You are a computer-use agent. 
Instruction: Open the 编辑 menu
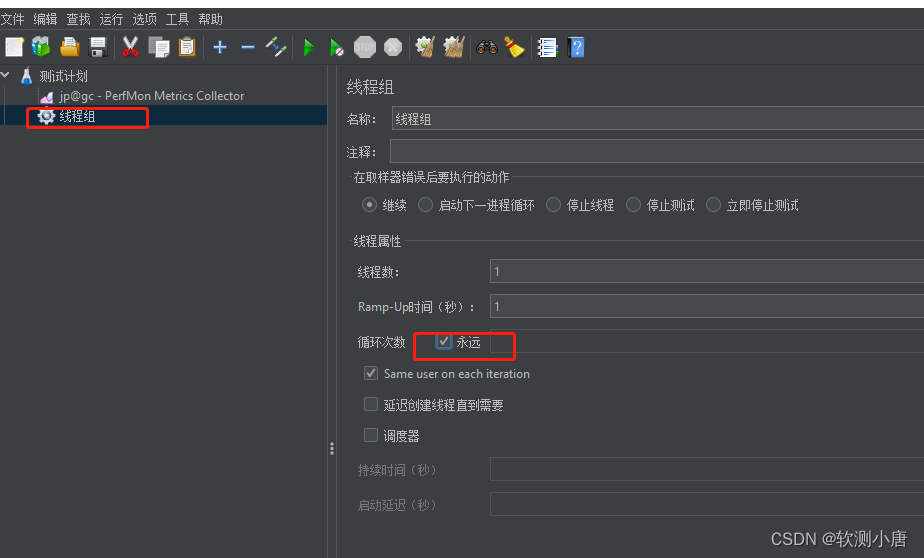tap(45, 19)
